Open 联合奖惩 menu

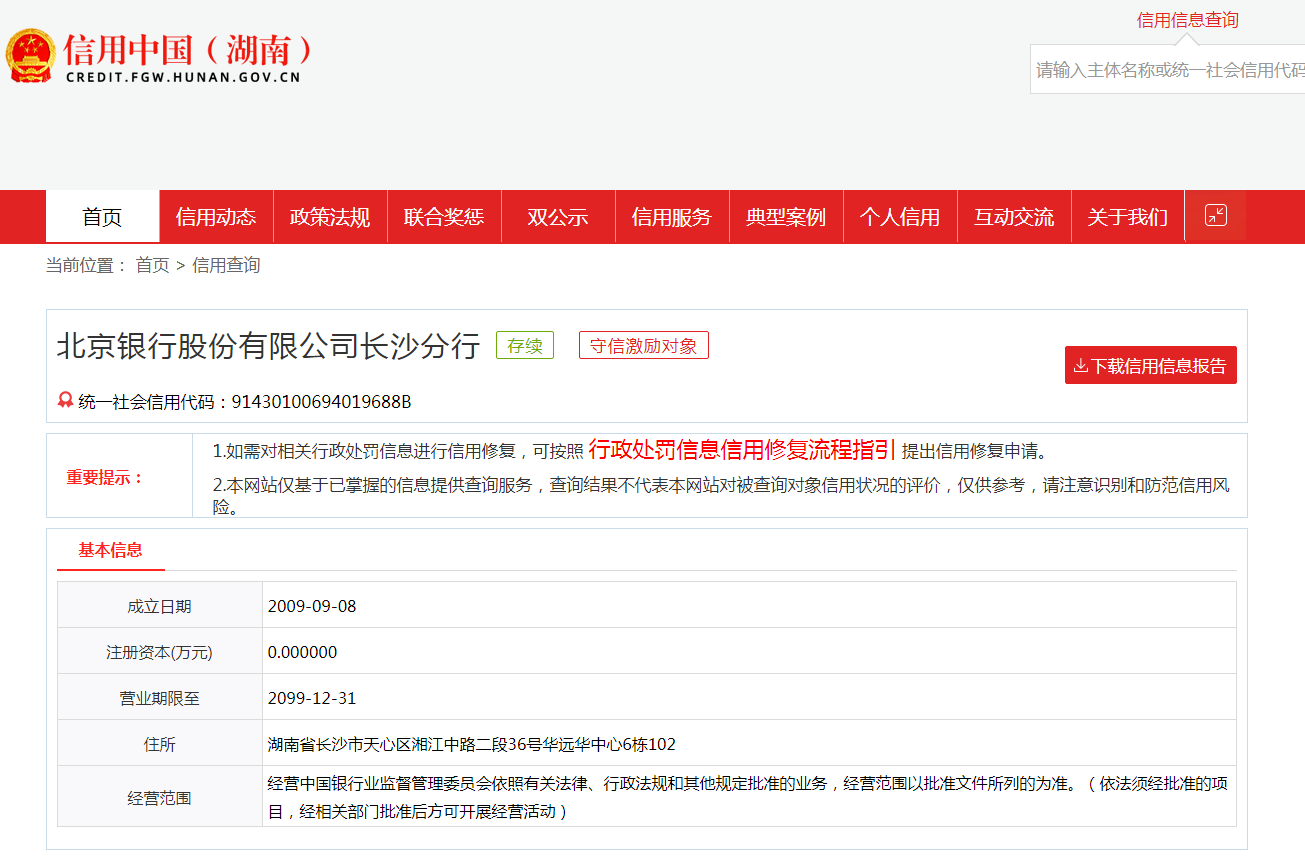(444, 217)
